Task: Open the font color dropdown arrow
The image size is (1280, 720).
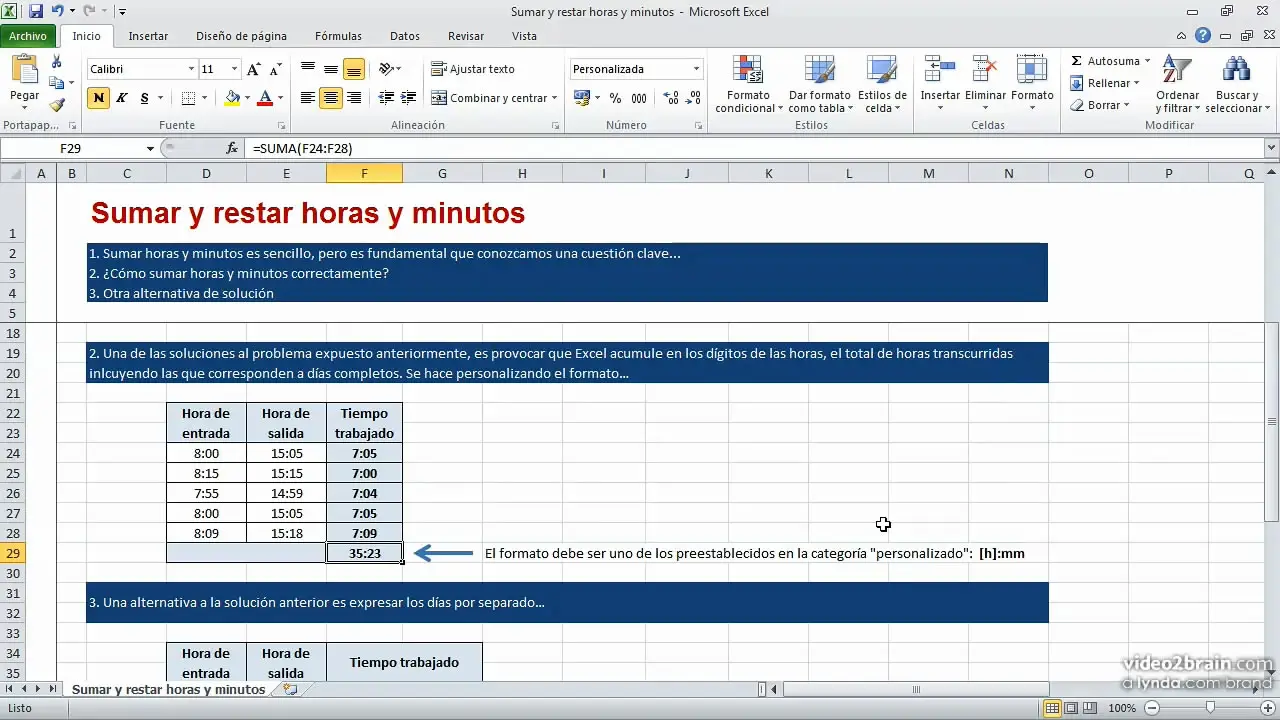Action: point(280,98)
